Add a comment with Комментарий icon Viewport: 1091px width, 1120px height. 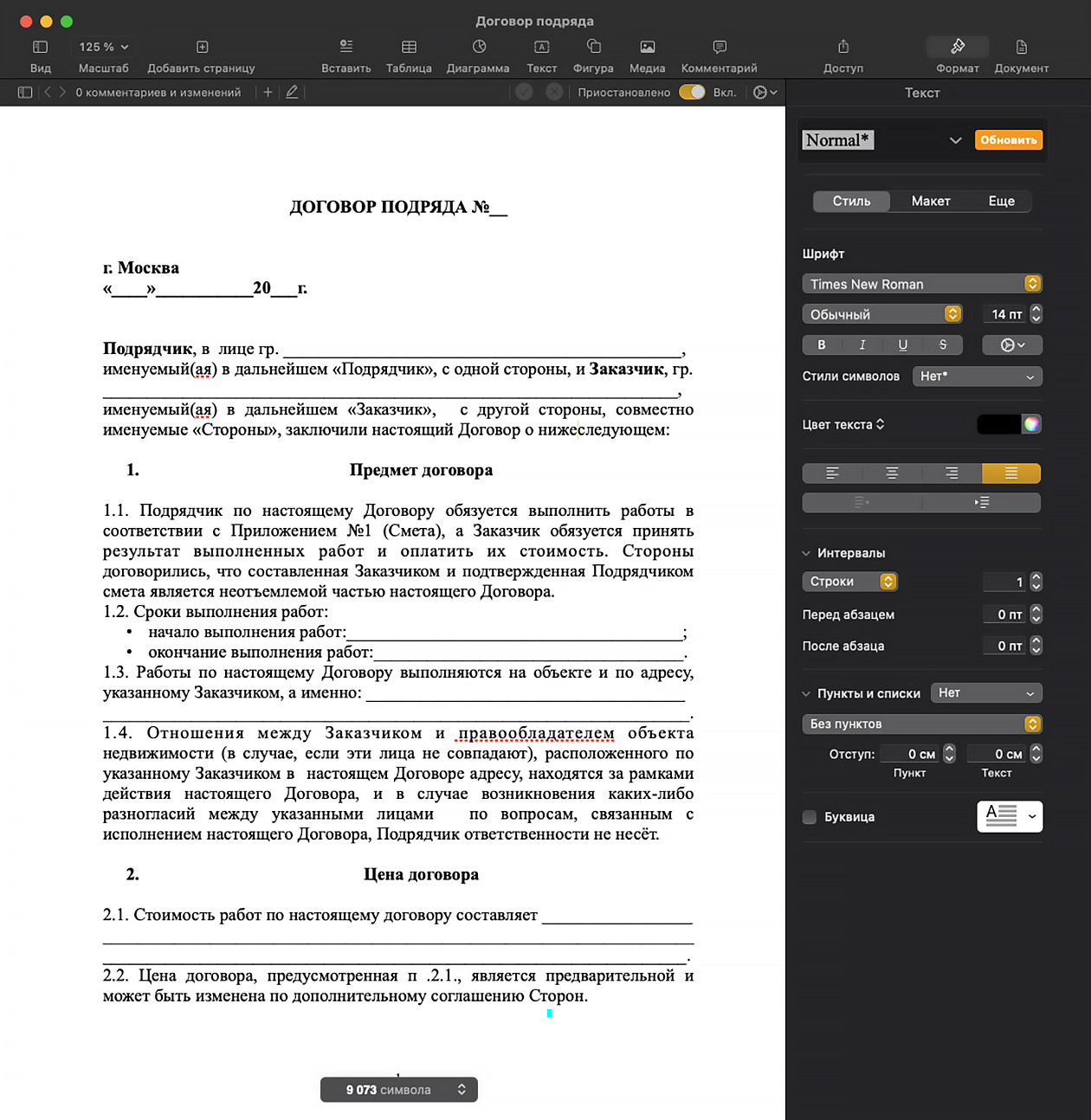coord(720,47)
